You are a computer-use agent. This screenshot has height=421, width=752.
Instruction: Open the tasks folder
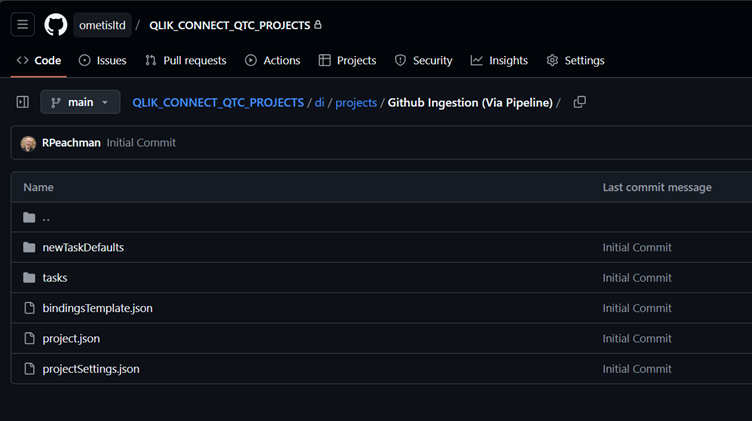(55, 278)
